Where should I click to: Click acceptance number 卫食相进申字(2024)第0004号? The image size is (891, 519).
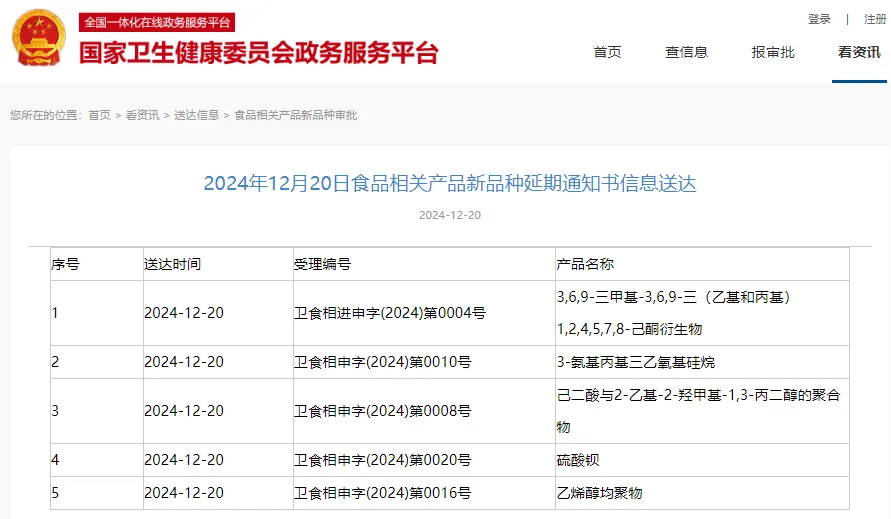point(389,313)
